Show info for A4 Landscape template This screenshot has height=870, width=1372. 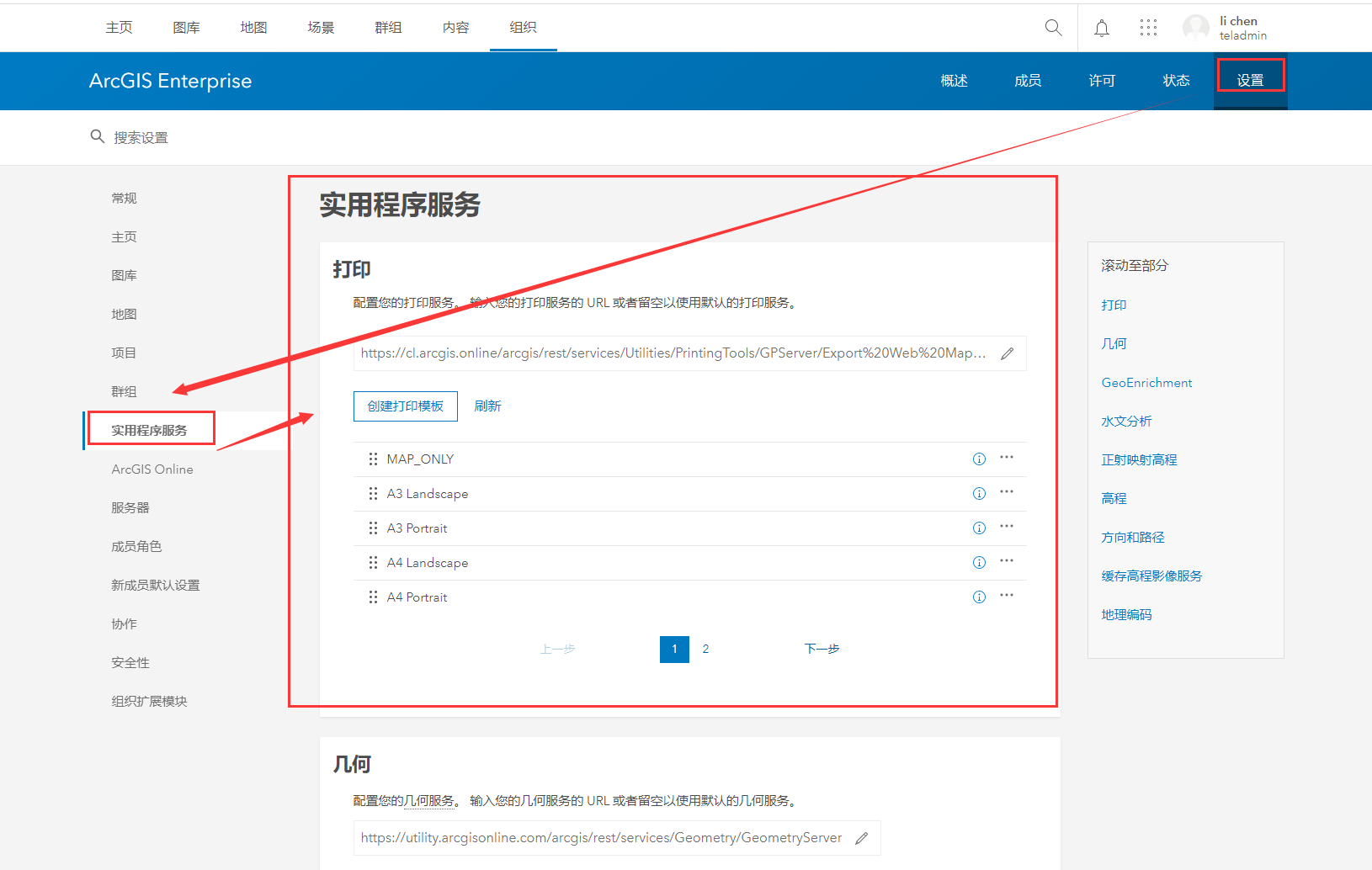[x=979, y=563]
